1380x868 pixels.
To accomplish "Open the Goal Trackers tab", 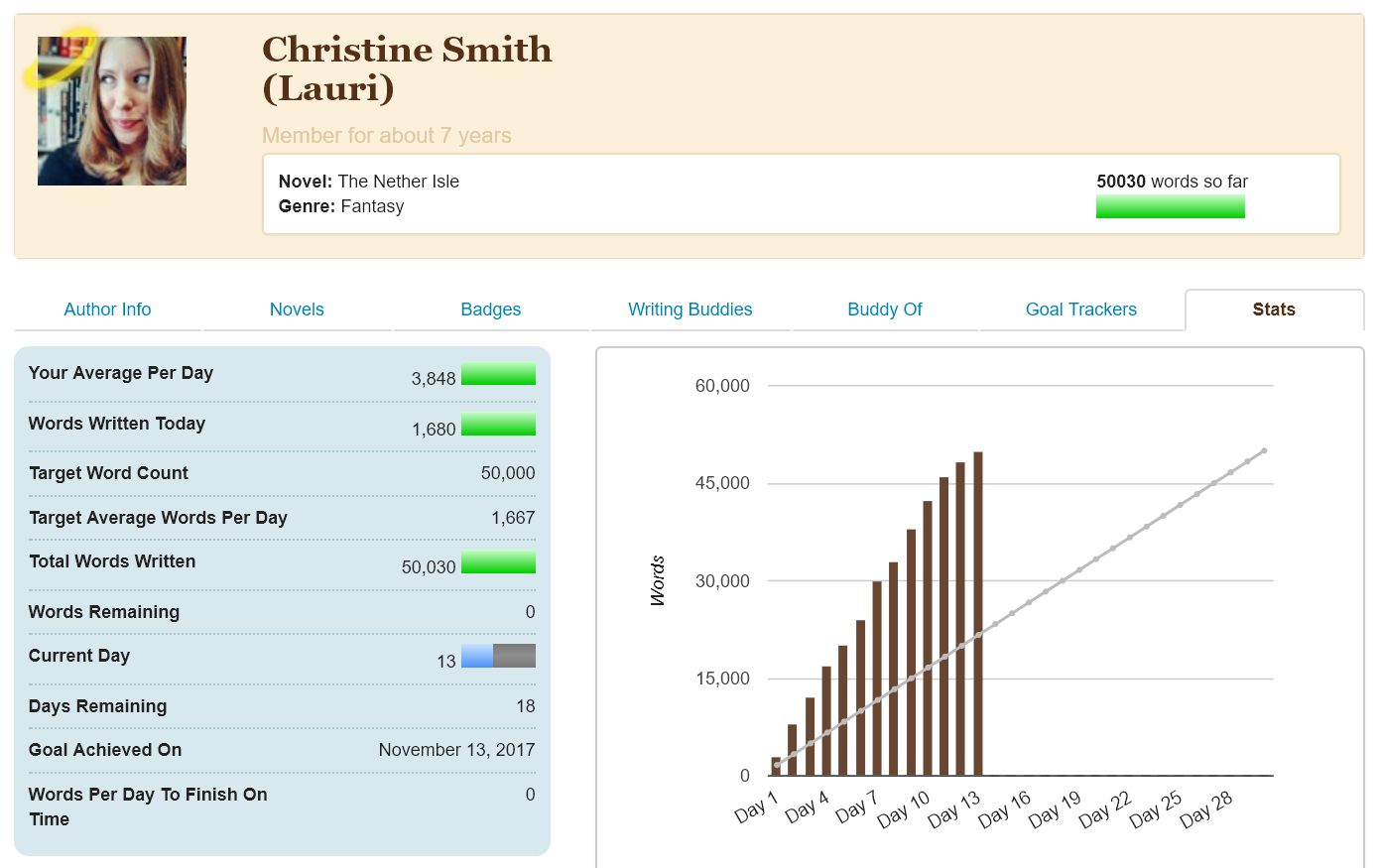I will pos(1081,310).
